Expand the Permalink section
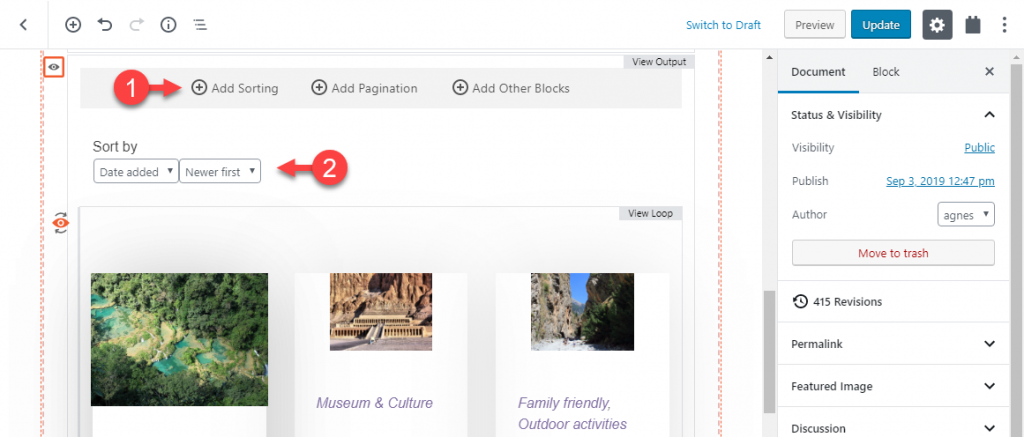This screenshot has height=437, width=1024. click(893, 344)
